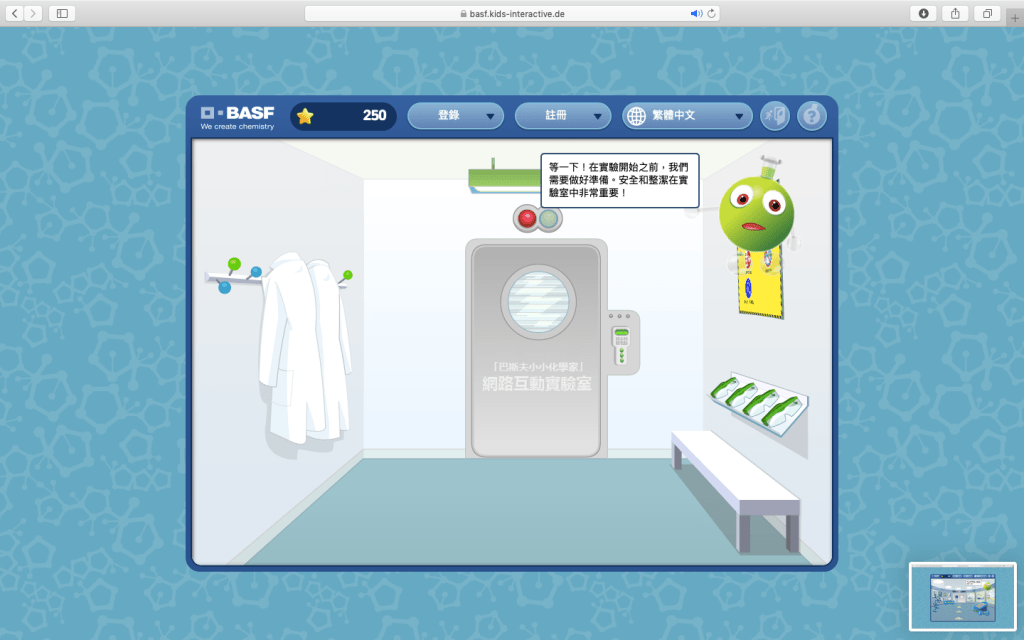Pick up the green safety goggles on the shelf
This screenshot has width=1024, height=640.
[x=759, y=399]
